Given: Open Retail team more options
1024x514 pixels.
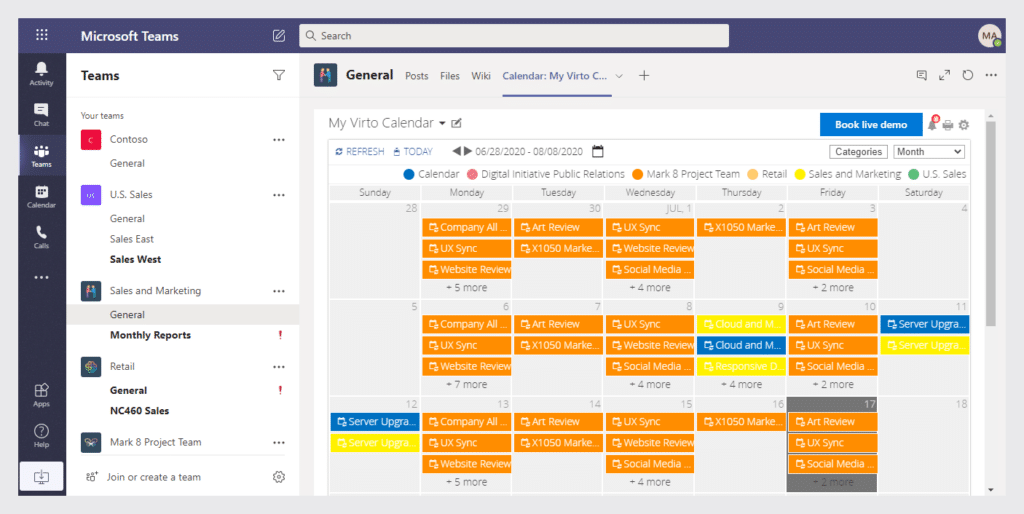Looking at the screenshot, I should pyautogui.click(x=279, y=367).
